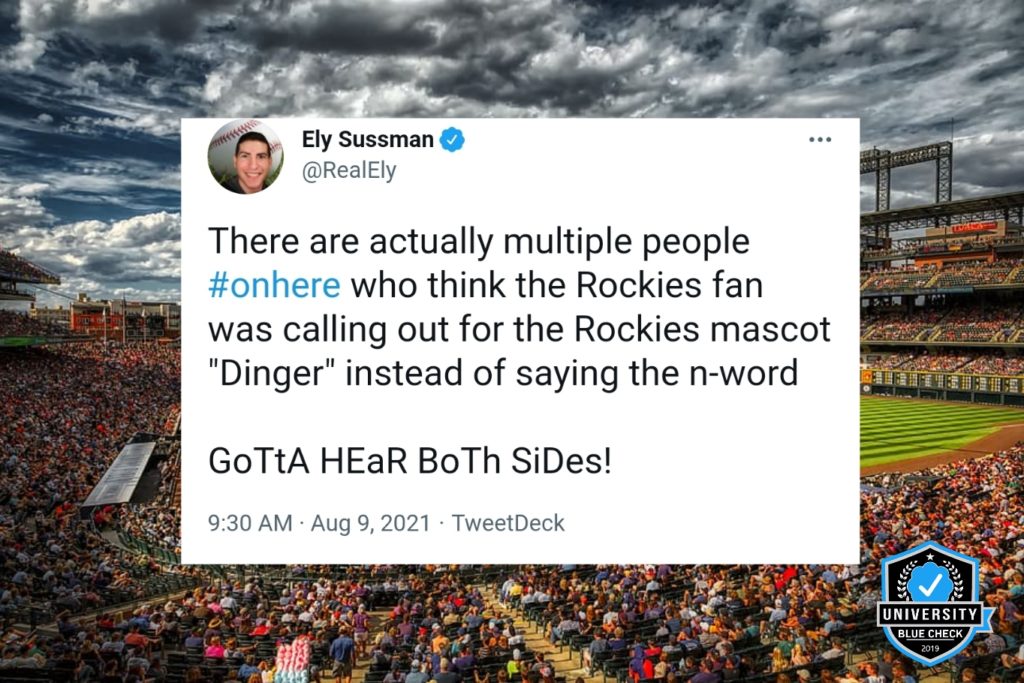Click the 2019 text on the shield
This screenshot has width=1024, height=683.
tap(930, 648)
